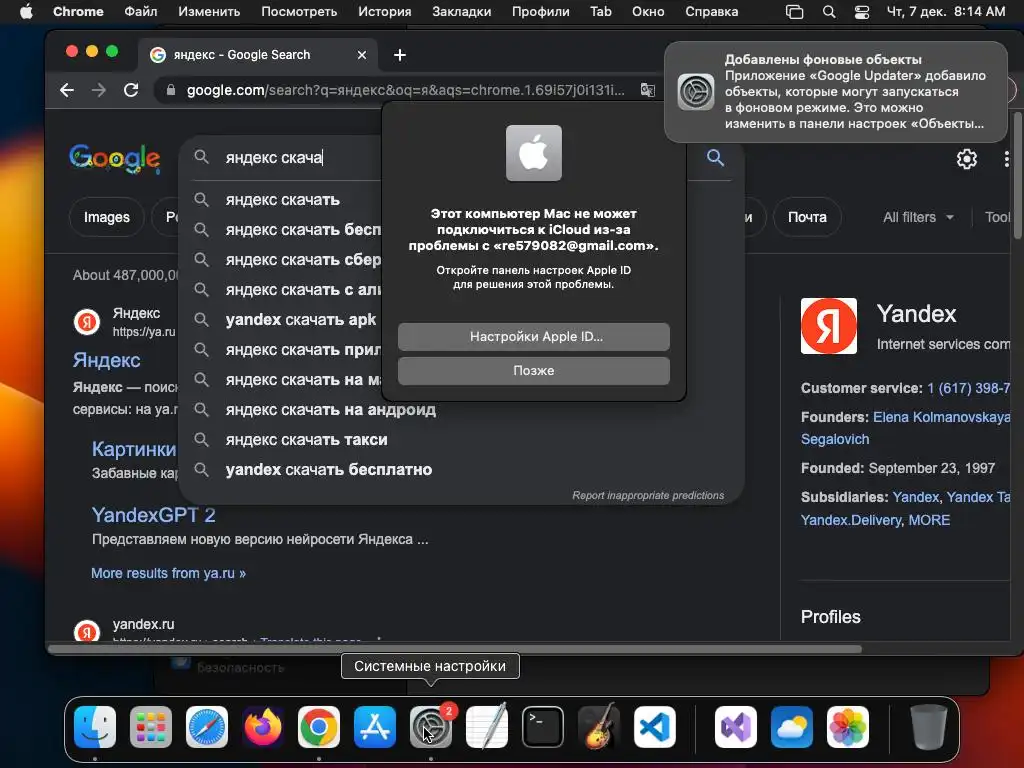The image size is (1024, 768).
Task: Click Report inappropriate predictions
Action: coord(648,495)
